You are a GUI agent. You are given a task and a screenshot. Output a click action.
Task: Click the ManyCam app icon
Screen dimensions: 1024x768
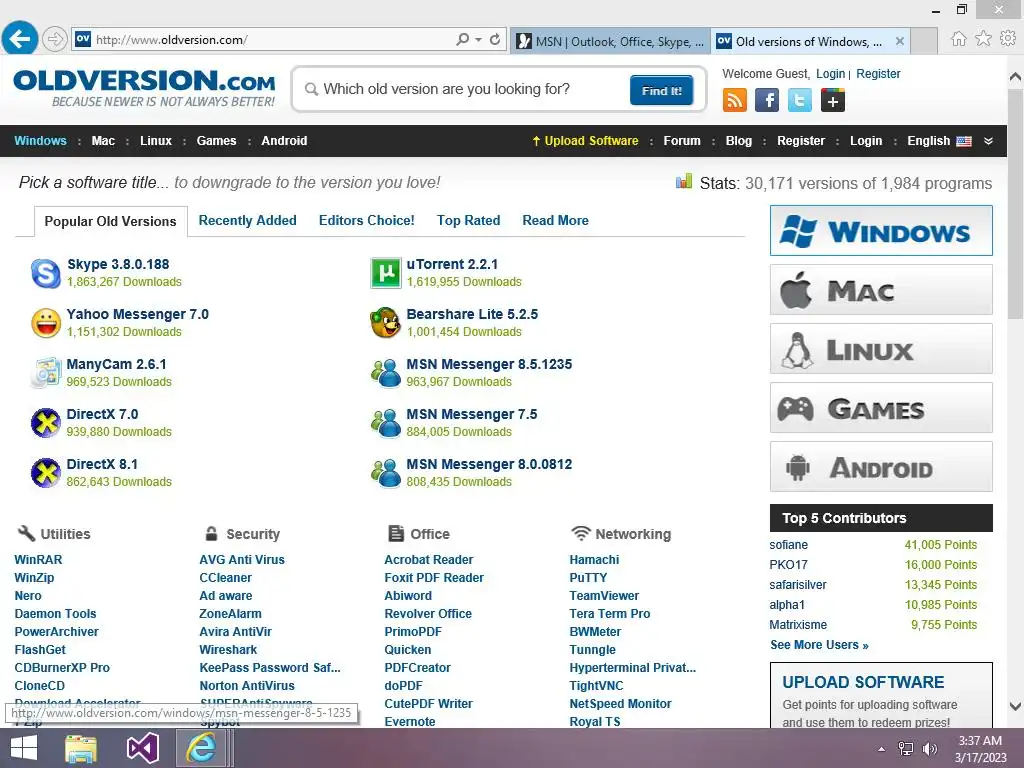point(46,373)
